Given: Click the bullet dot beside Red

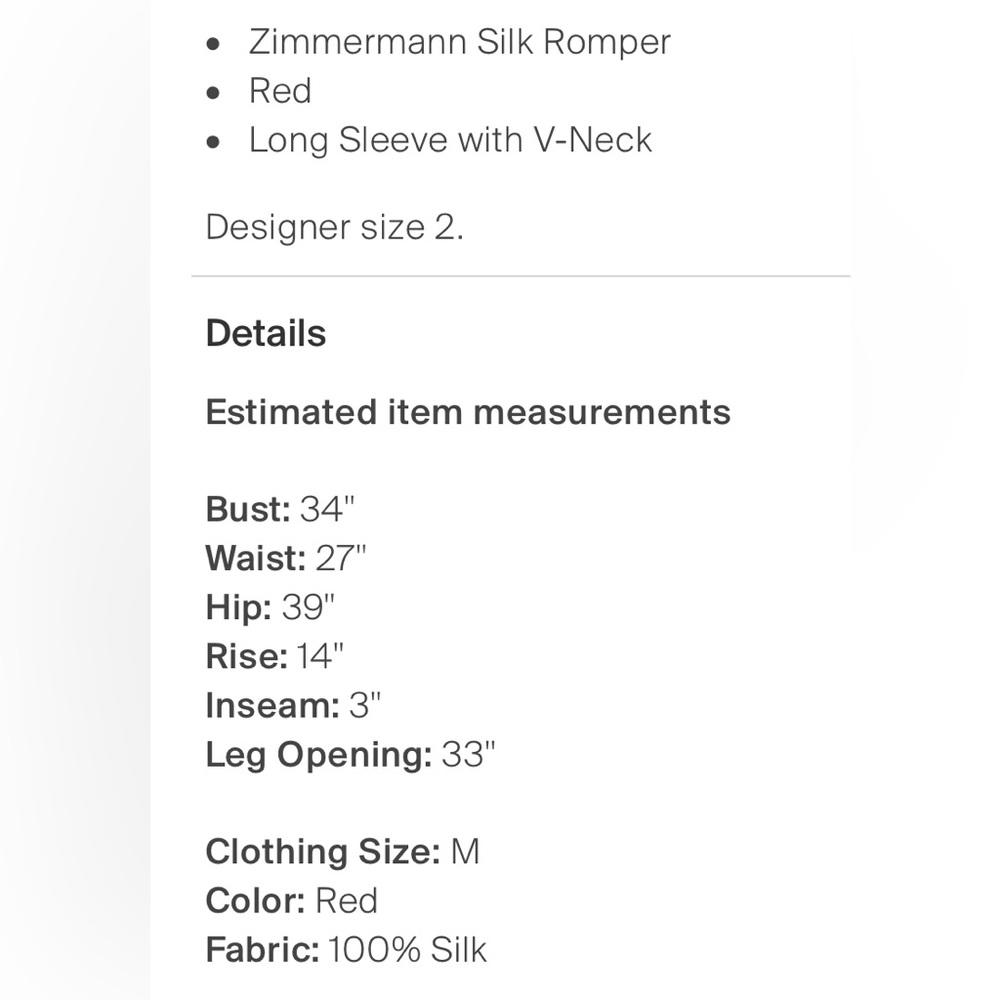Looking at the screenshot, I should (213, 93).
